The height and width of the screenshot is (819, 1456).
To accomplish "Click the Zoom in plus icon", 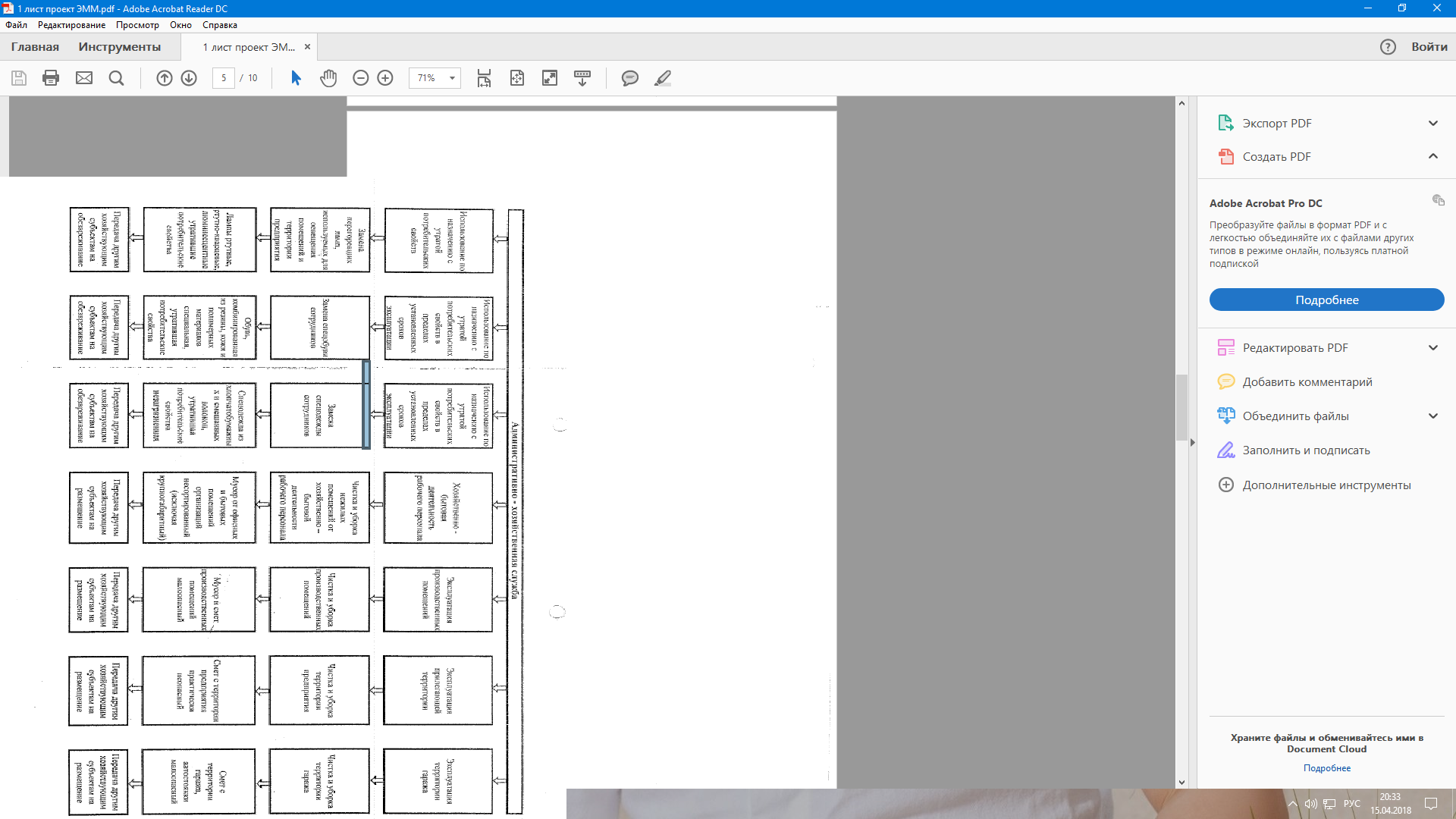I will (385, 78).
